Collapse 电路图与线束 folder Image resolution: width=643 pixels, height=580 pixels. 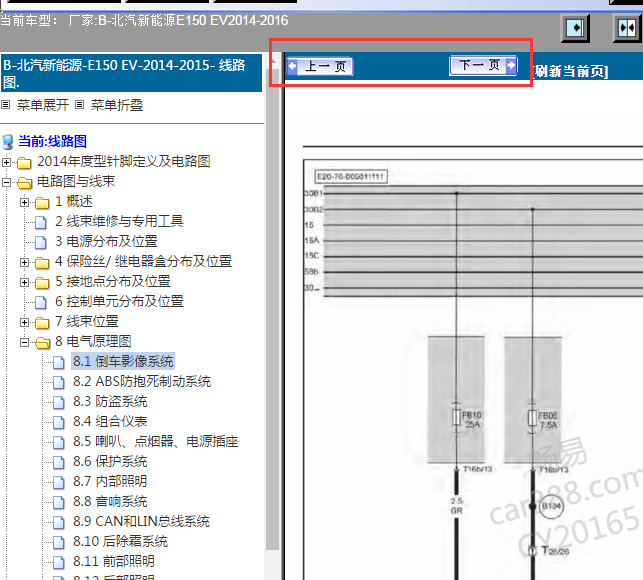coord(6,182)
